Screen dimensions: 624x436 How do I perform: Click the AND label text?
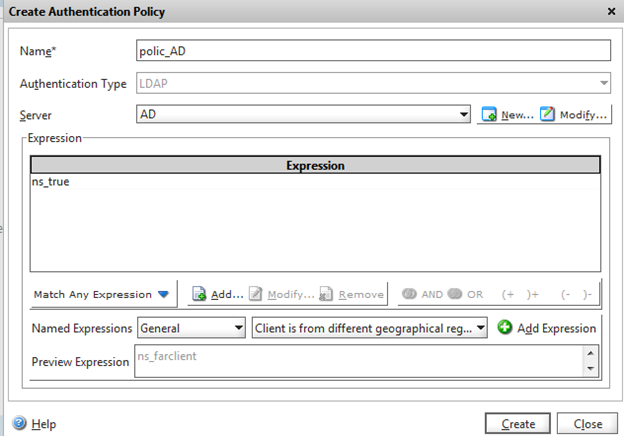click(432, 294)
